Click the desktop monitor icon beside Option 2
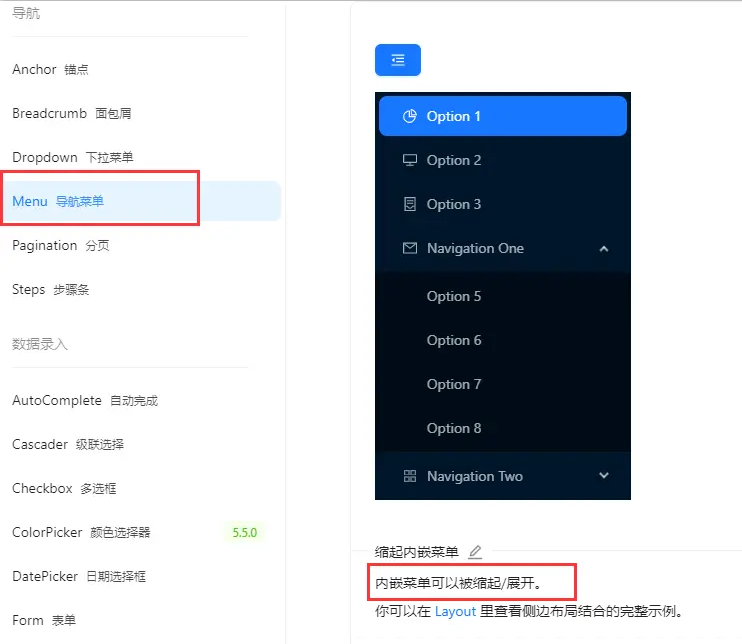 [410, 160]
